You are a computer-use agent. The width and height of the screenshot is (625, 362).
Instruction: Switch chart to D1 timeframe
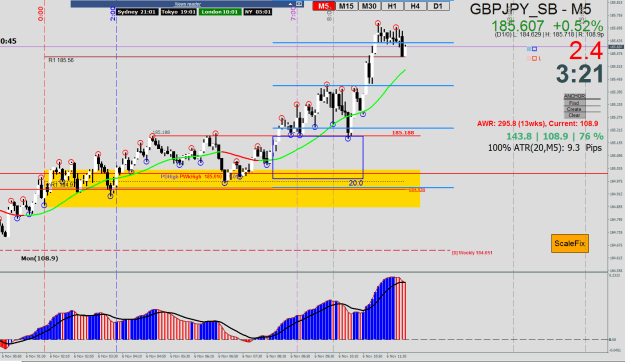[438, 6]
